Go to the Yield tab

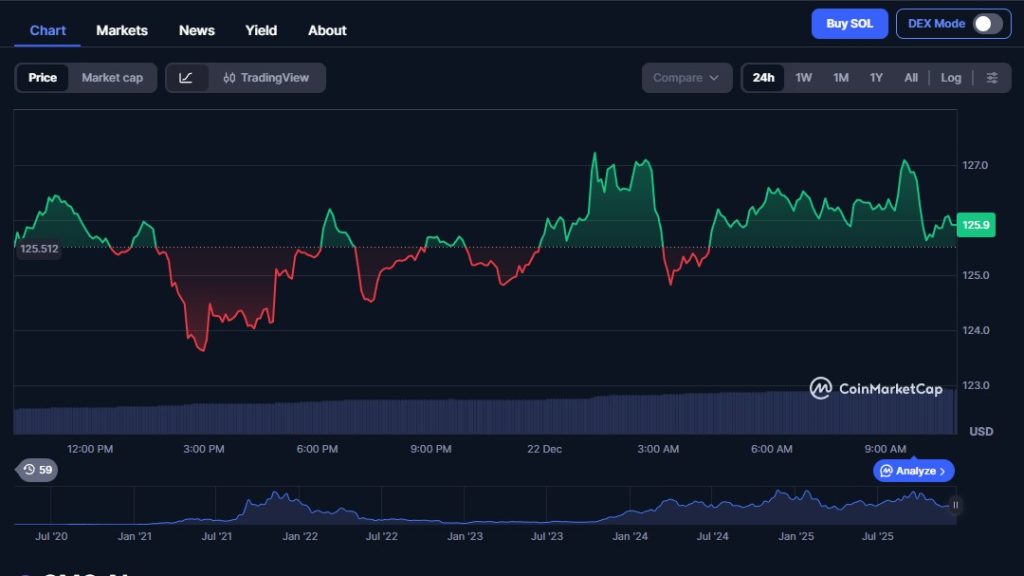pos(261,30)
